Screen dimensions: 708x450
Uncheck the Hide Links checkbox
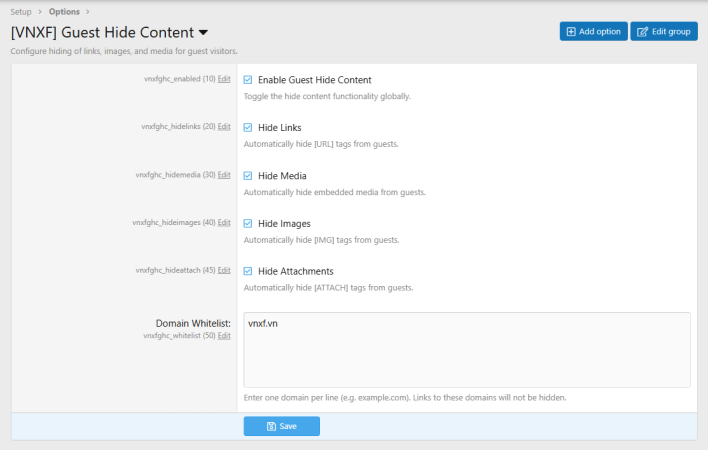coord(248,128)
